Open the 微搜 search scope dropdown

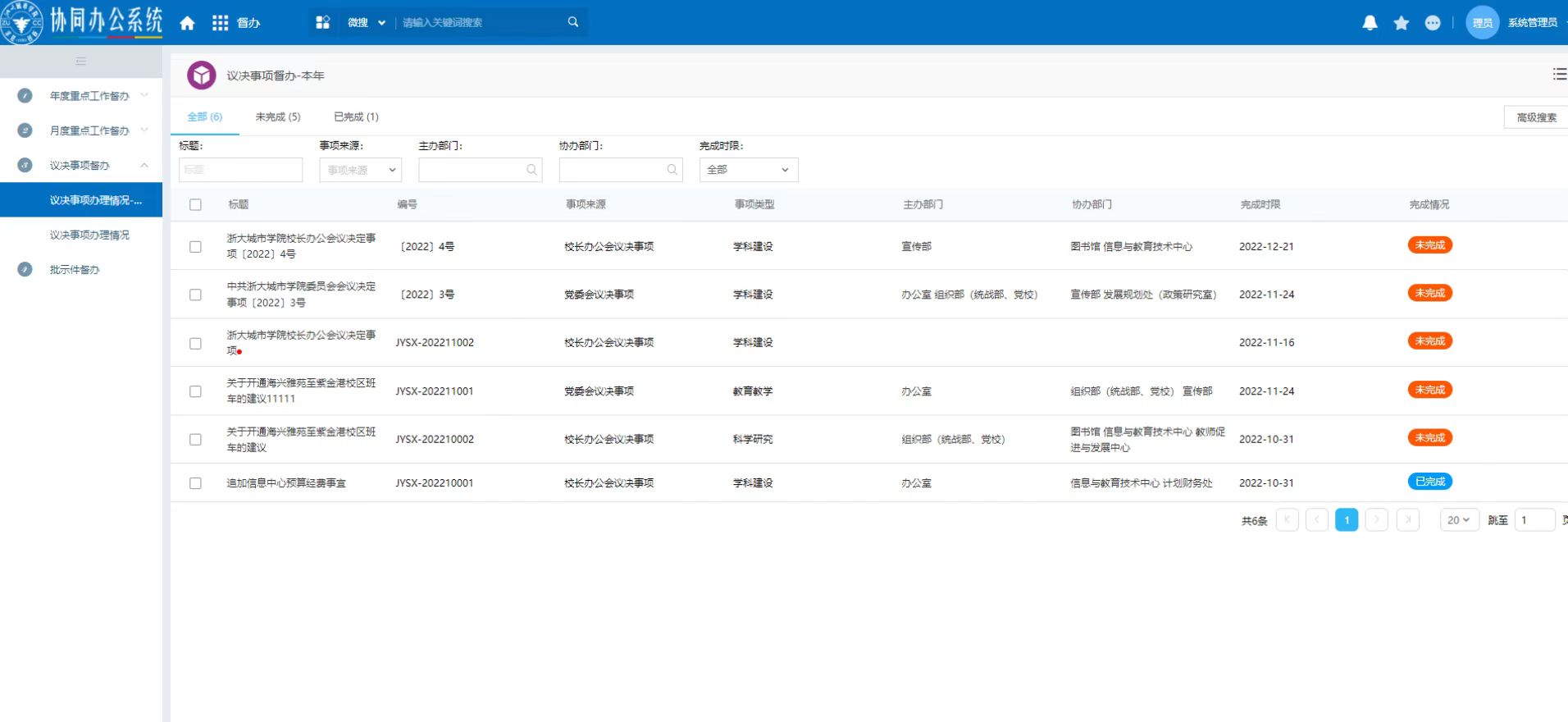pyautogui.click(x=366, y=23)
